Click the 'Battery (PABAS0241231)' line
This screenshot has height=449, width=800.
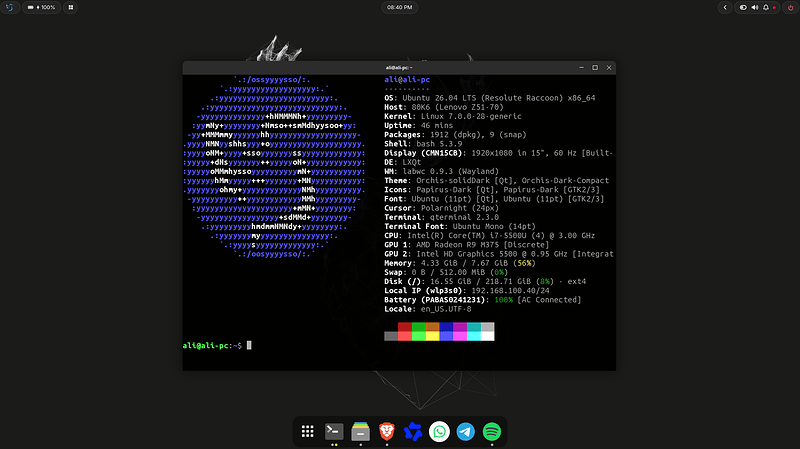click(483, 300)
